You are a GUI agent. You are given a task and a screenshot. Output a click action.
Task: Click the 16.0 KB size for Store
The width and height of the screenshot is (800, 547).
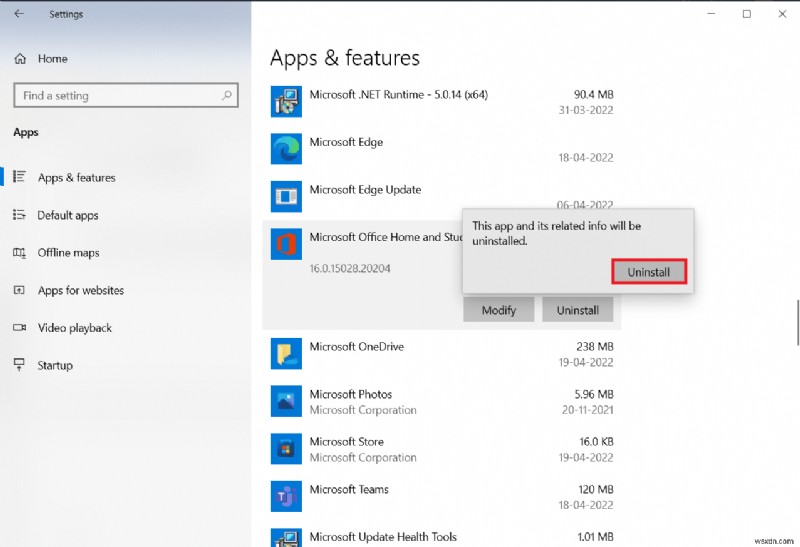tap(596, 441)
